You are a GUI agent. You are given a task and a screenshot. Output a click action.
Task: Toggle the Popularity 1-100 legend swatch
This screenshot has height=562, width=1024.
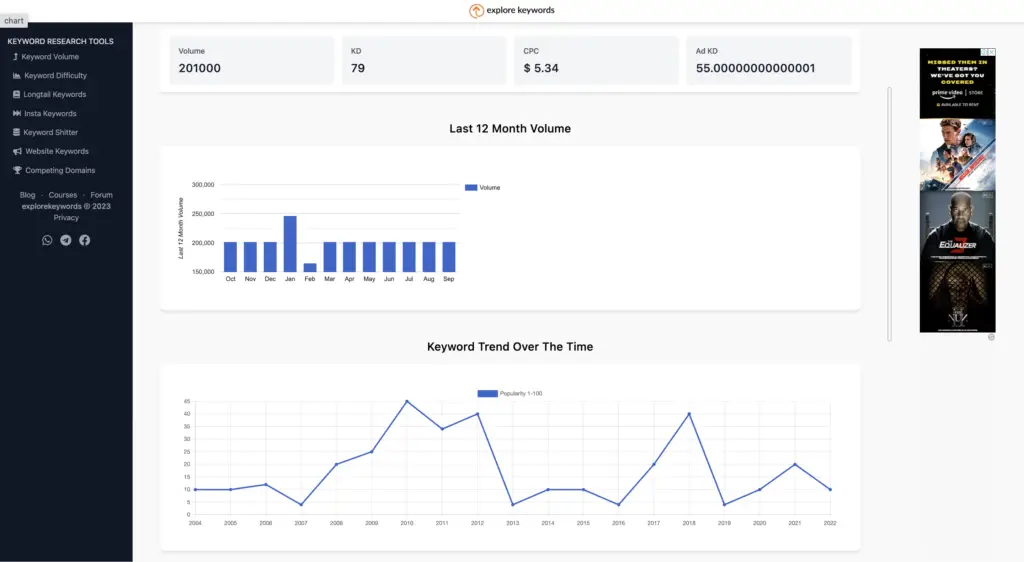pyautogui.click(x=487, y=394)
